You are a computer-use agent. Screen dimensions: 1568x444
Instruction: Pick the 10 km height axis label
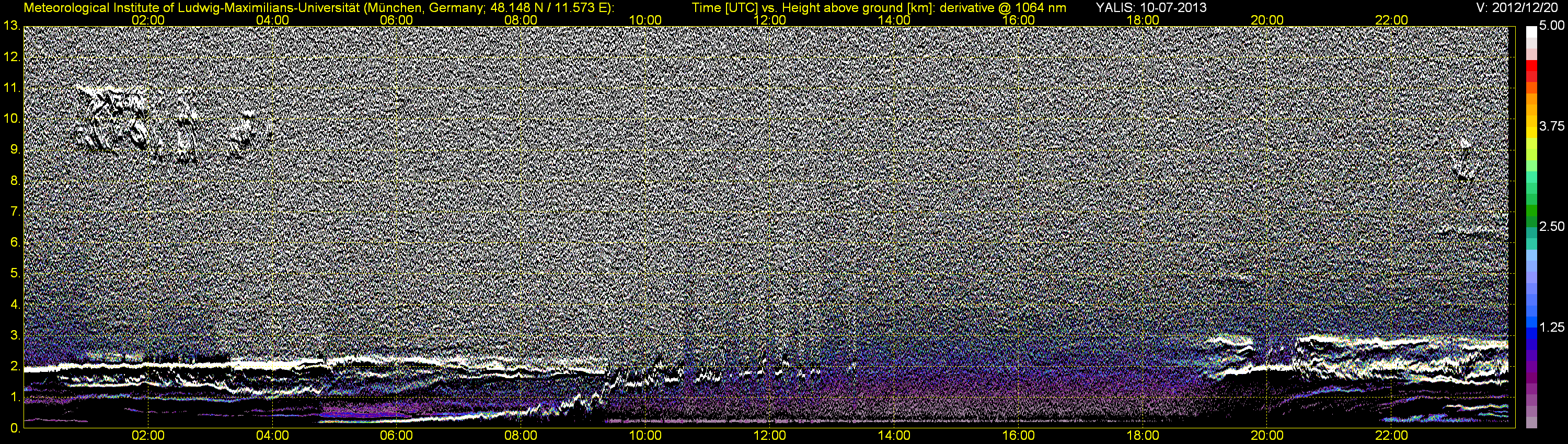[x=11, y=119]
